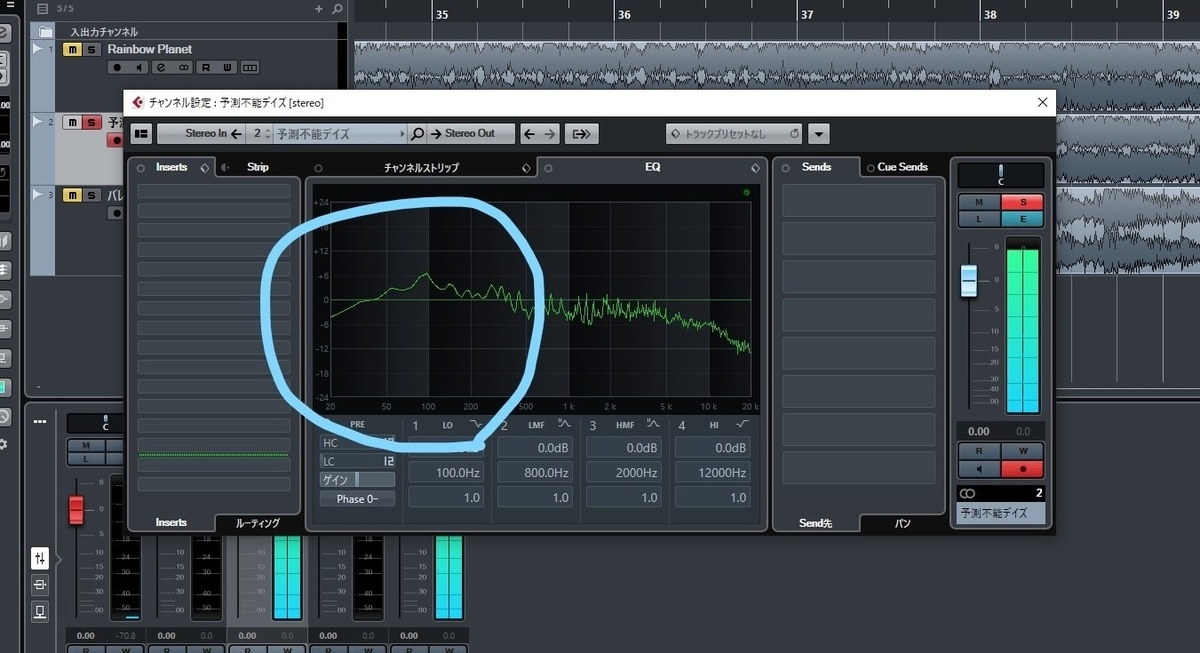This screenshot has height=653, width=1200.
Task: Switch to the Strip tab
Action: click(x=258, y=167)
